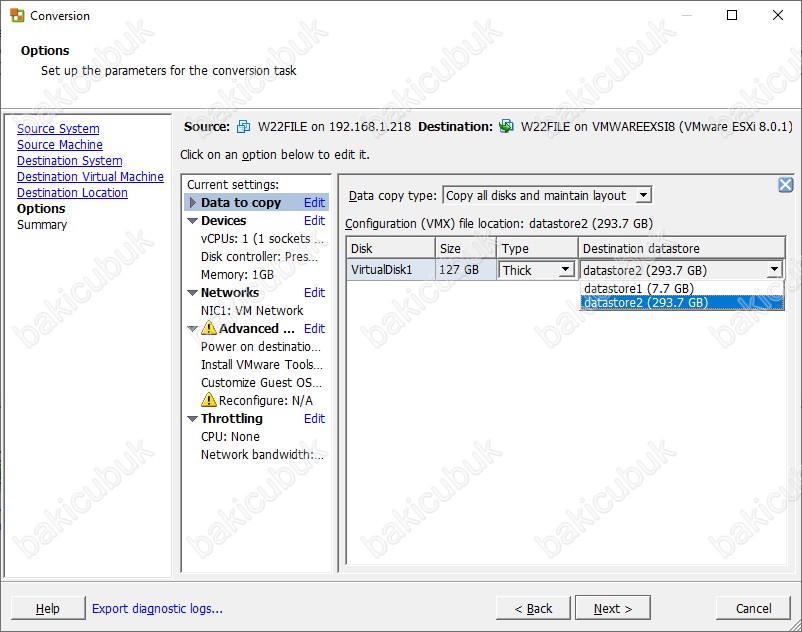Go to Destination System step
This screenshot has height=632, width=802.
tap(70, 161)
